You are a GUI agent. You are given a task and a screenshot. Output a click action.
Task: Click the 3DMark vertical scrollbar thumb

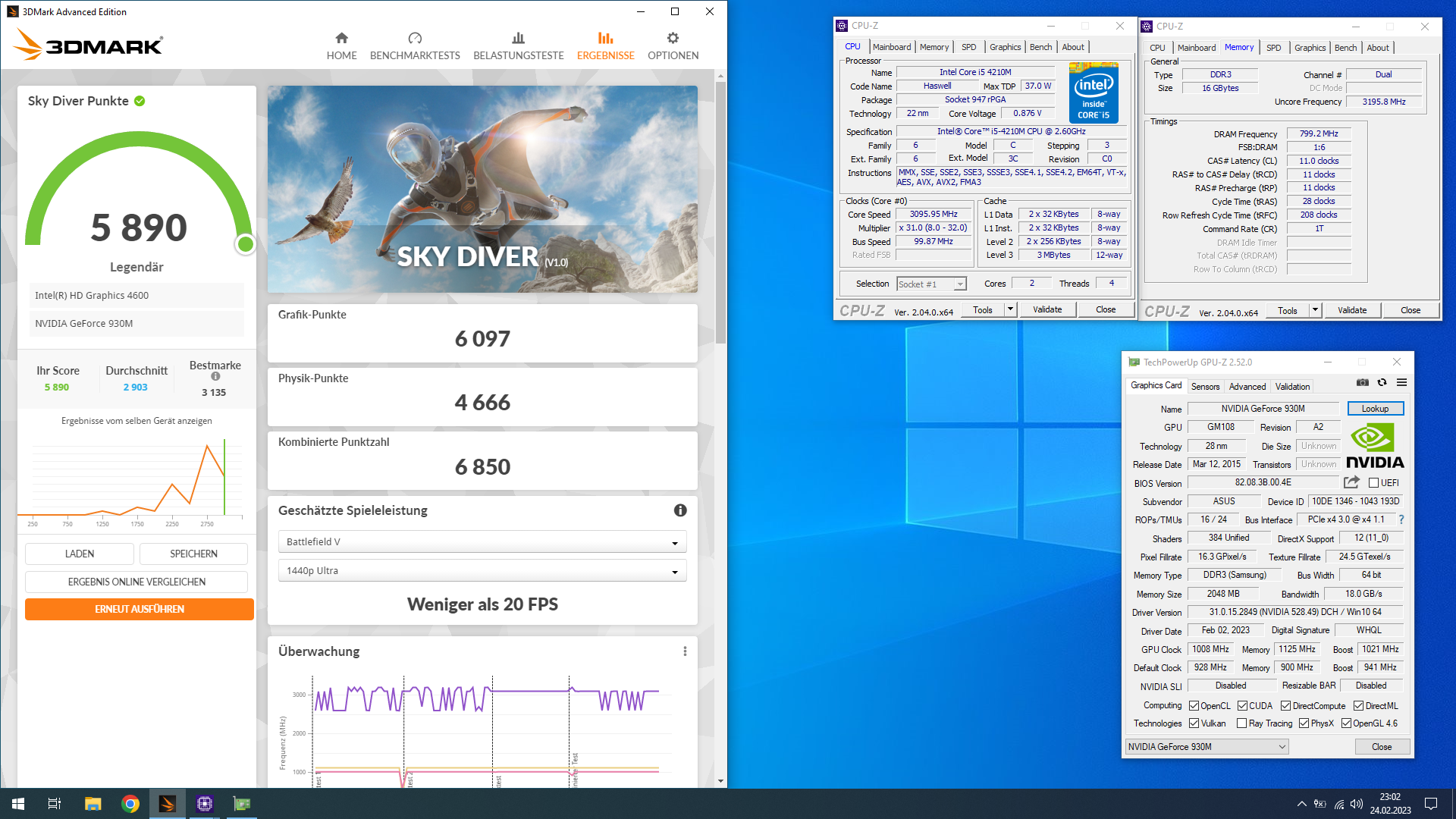click(720, 212)
